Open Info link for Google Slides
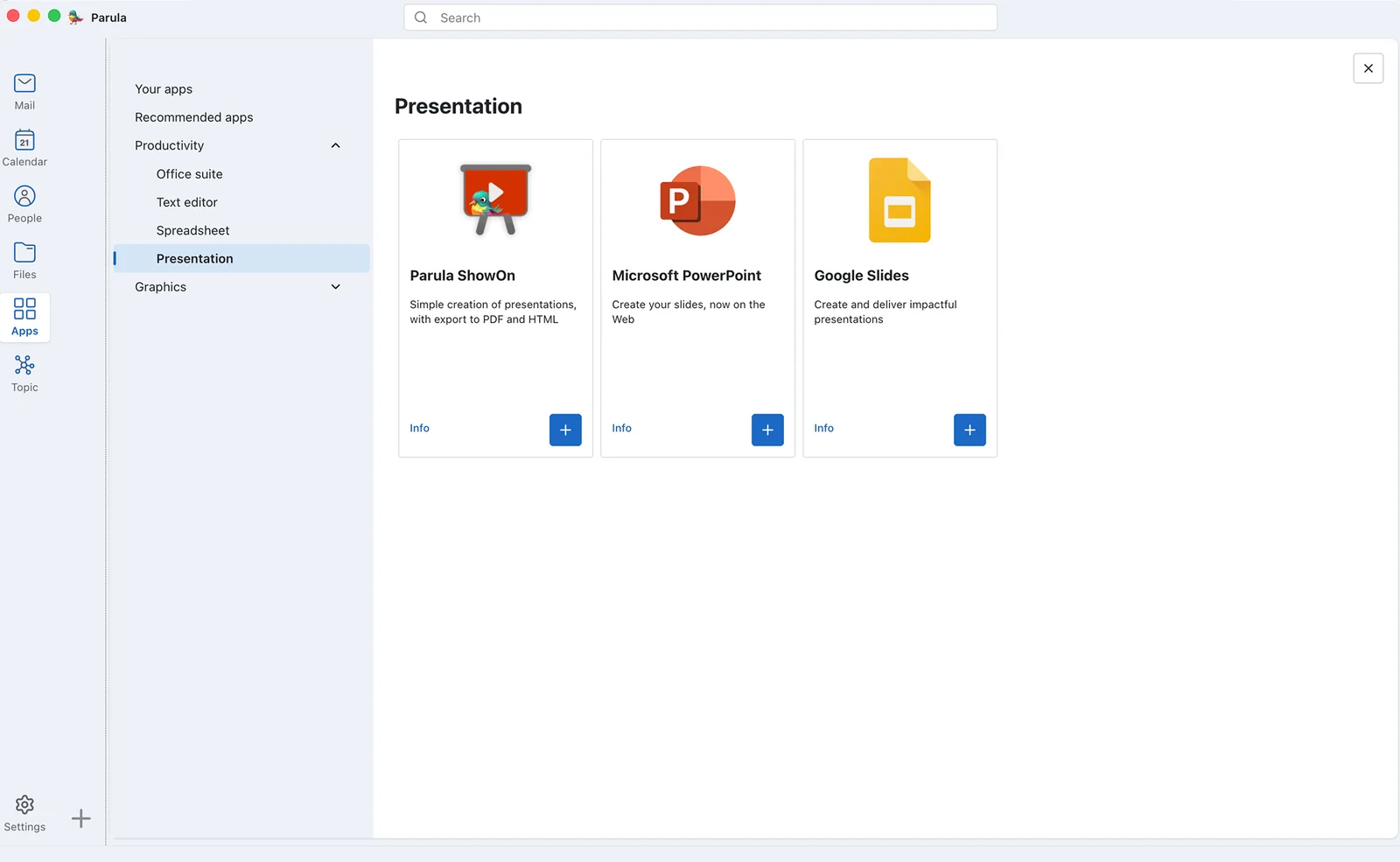This screenshot has width=1400, height=862. (x=823, y=428)
